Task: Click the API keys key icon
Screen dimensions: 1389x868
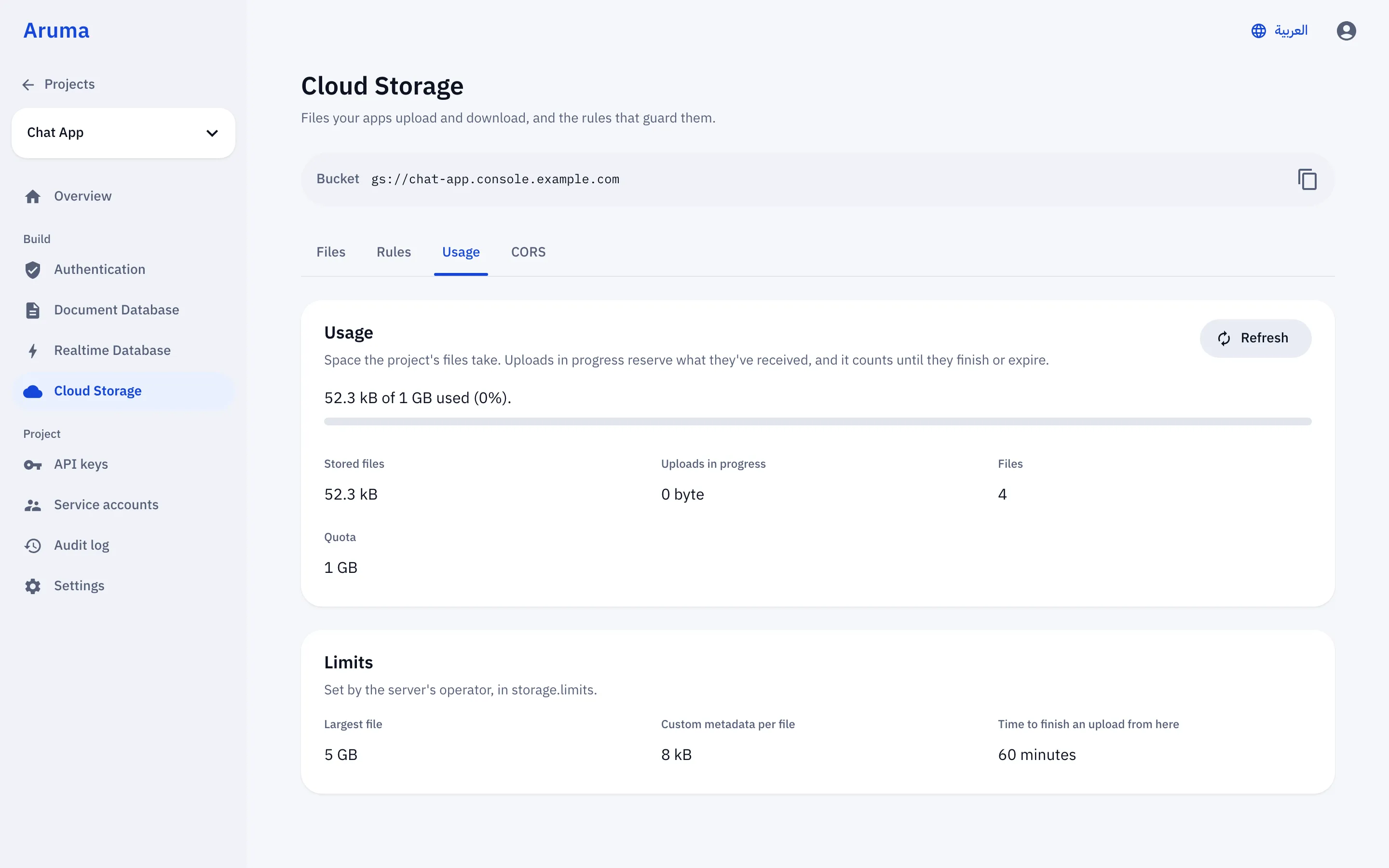Action: coord(33,465)
